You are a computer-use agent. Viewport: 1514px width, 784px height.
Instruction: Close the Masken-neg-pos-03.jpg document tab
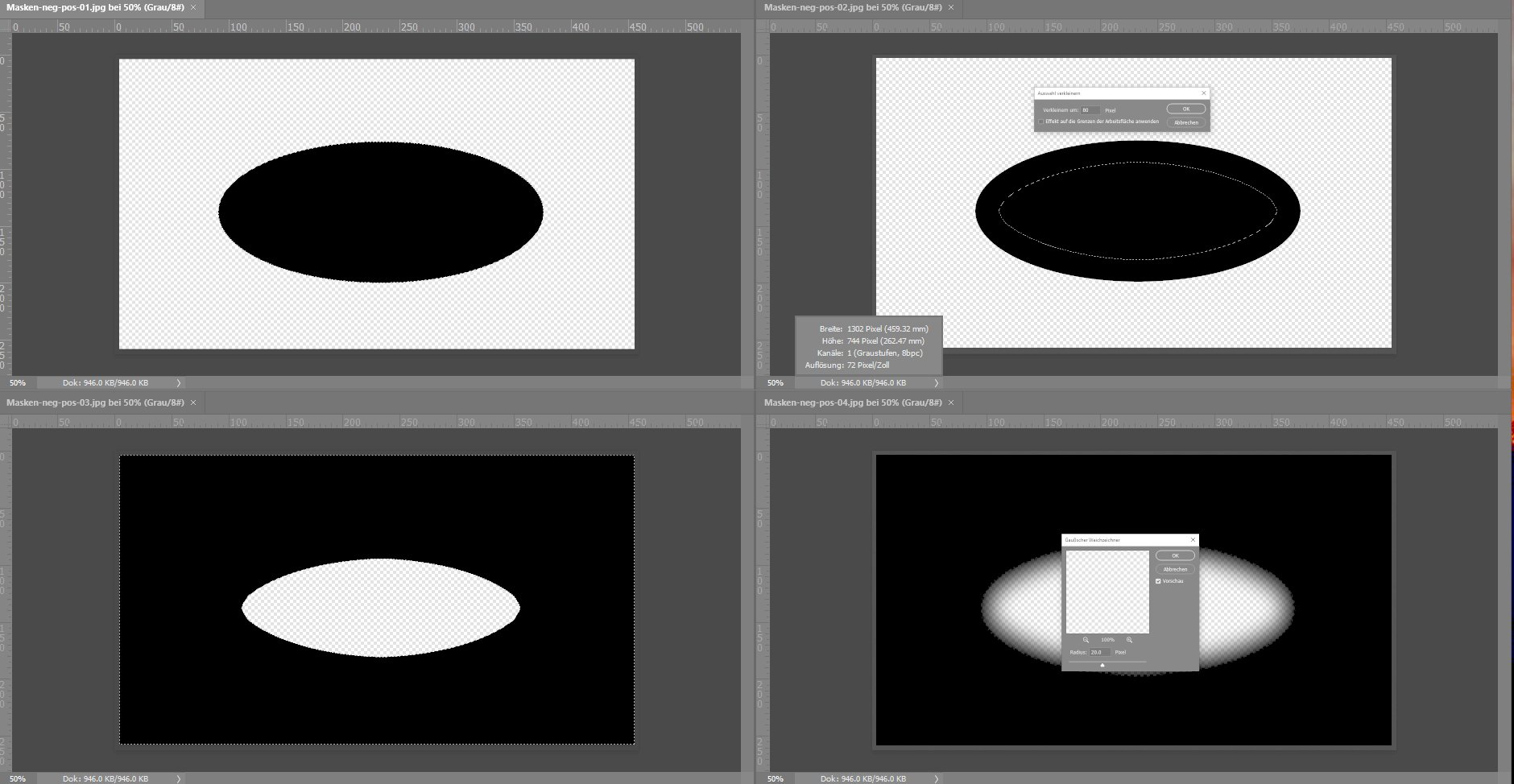[x=193, y=402]
